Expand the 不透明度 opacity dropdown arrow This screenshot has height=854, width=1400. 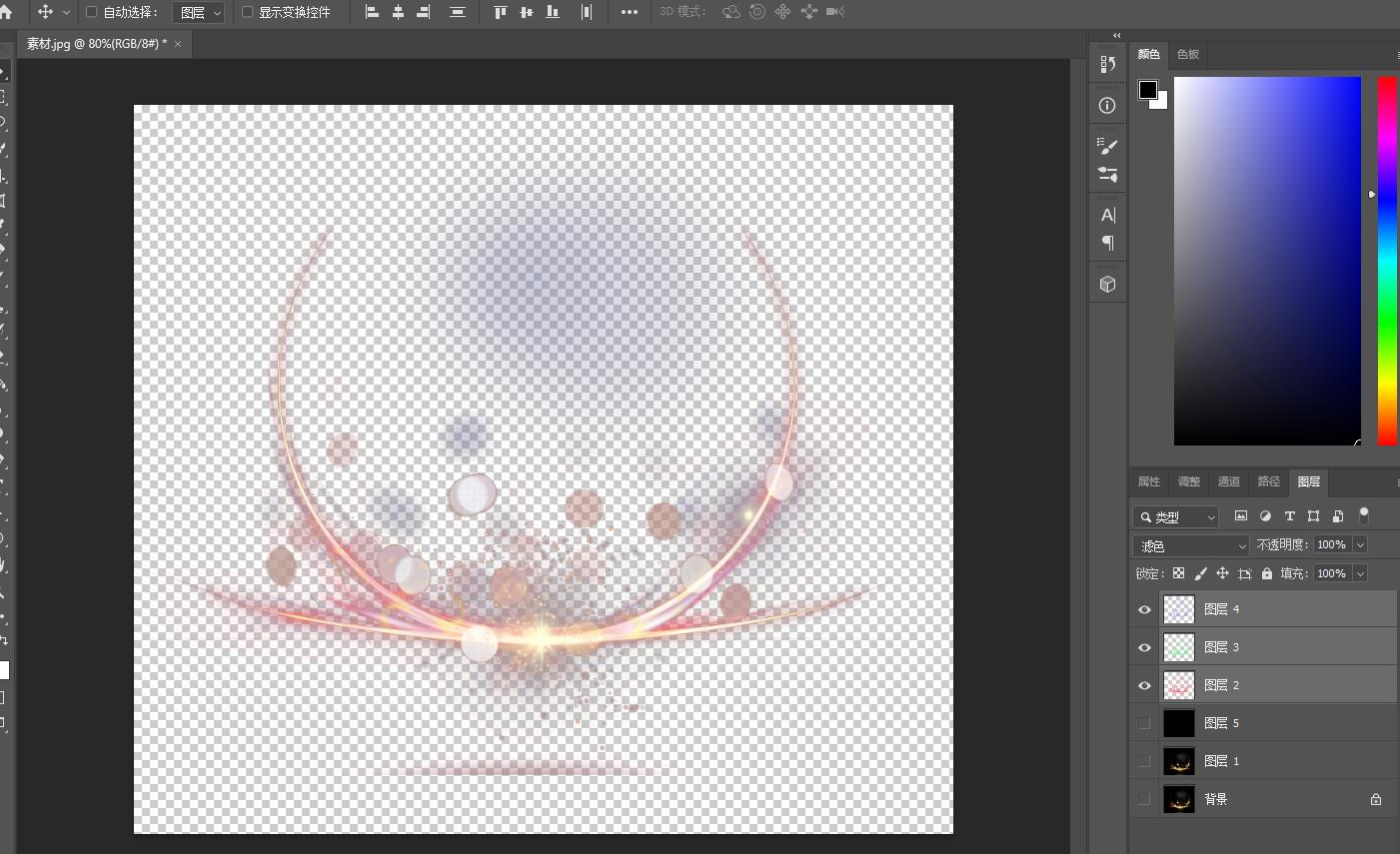coord(1360,544)
